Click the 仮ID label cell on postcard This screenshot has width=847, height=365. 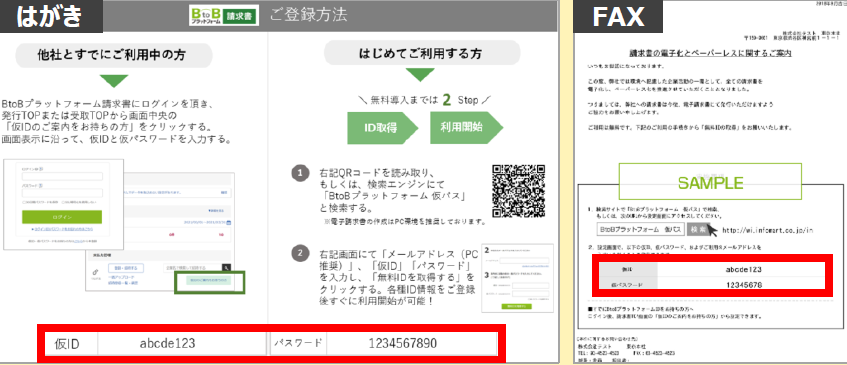click(67, 343)
